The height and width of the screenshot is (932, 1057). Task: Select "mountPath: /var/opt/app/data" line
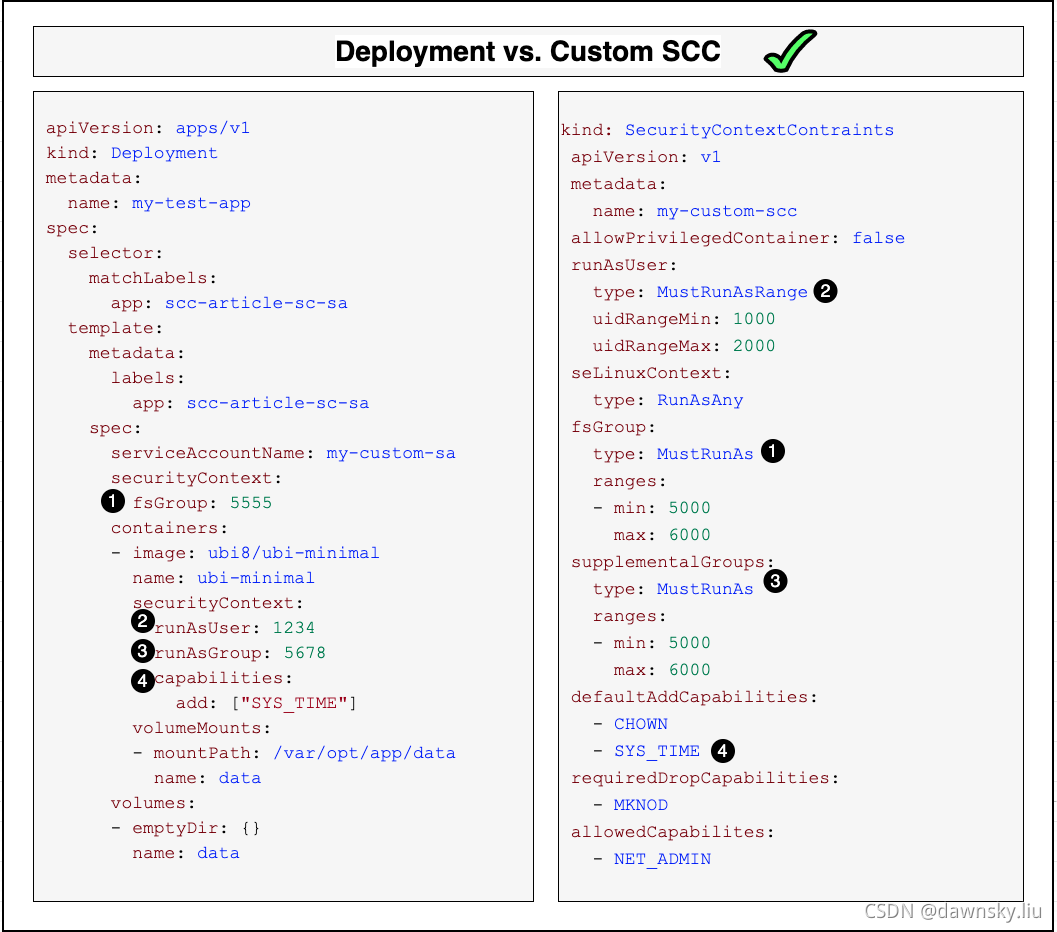tap(304, 753)
